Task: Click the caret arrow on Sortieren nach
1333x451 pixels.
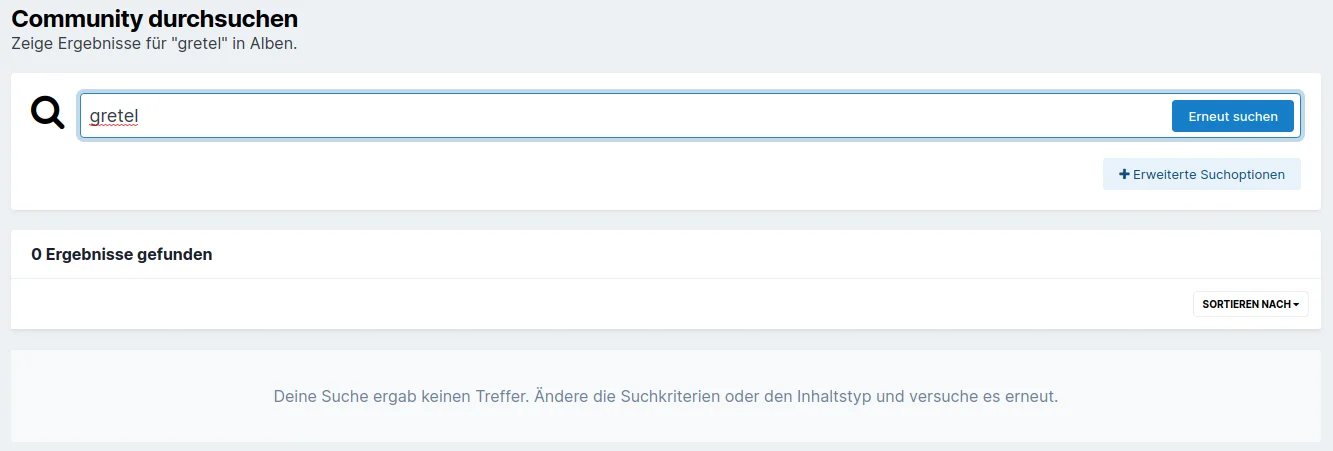Action: pos(1296,304)
